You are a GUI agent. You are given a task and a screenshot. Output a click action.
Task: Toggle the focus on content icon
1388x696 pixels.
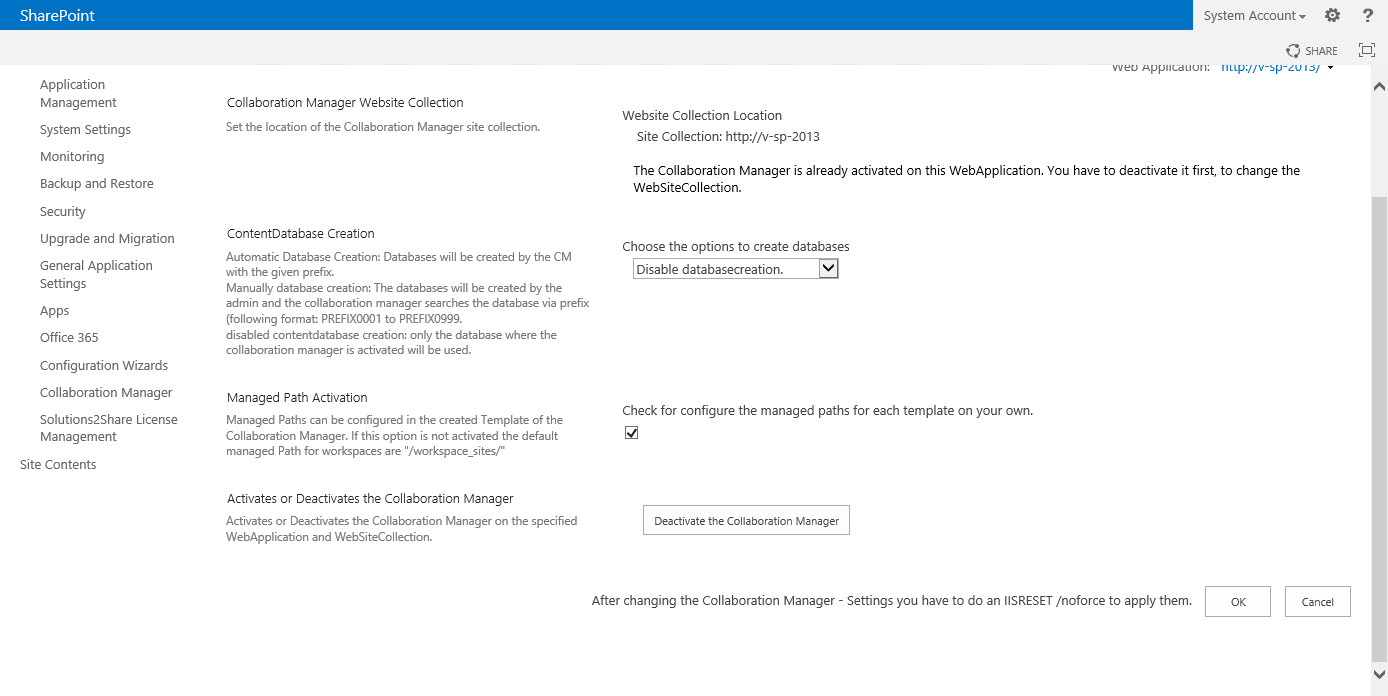1367,50
